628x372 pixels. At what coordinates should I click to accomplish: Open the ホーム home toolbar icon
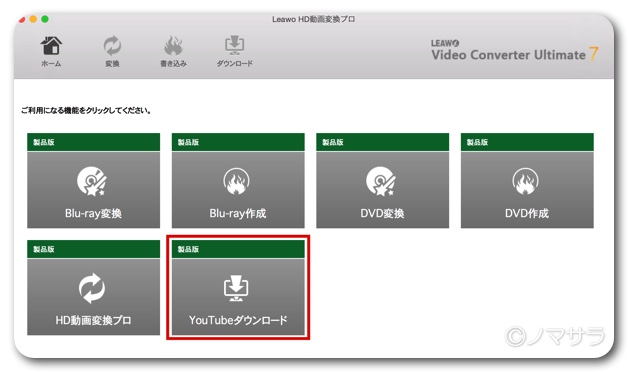click(51, 46)
